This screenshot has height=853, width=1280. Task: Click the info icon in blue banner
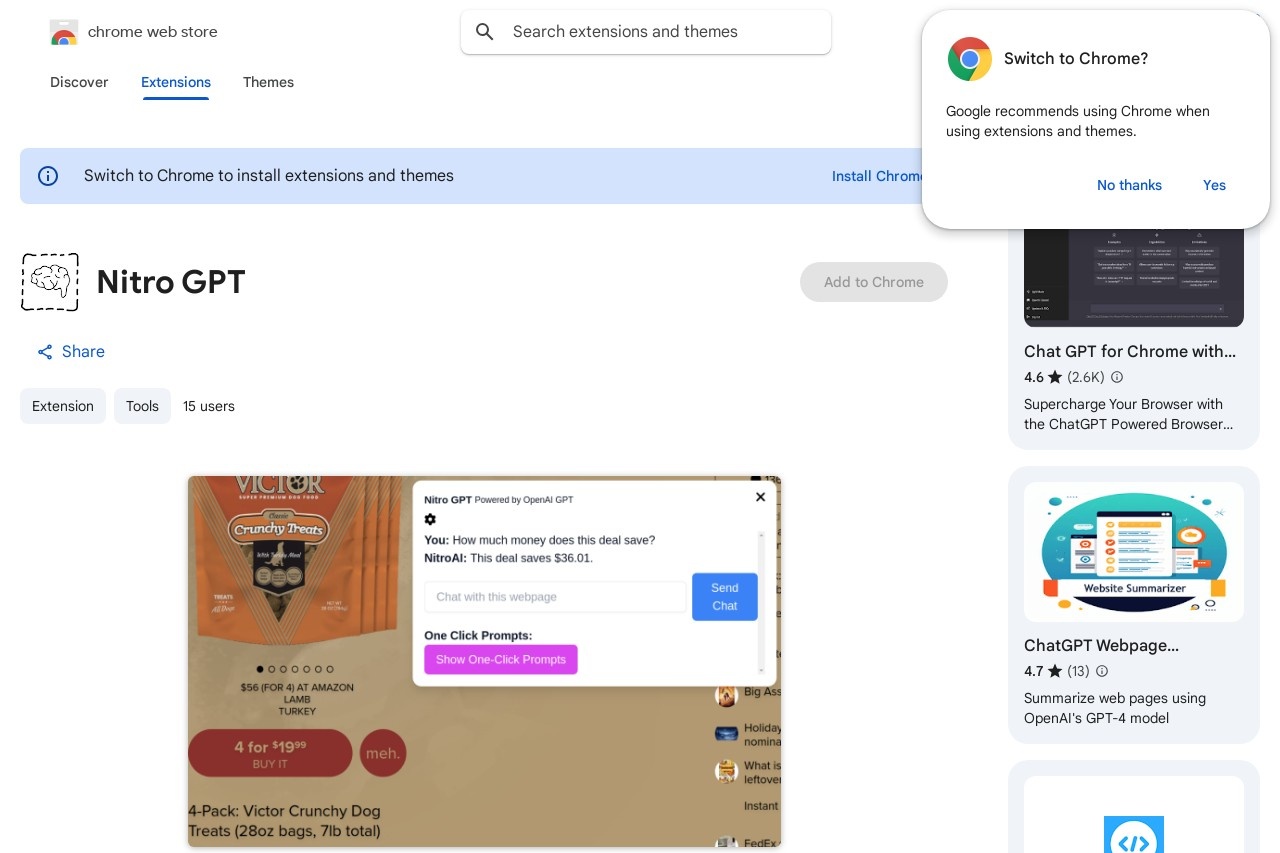[48, 176]
